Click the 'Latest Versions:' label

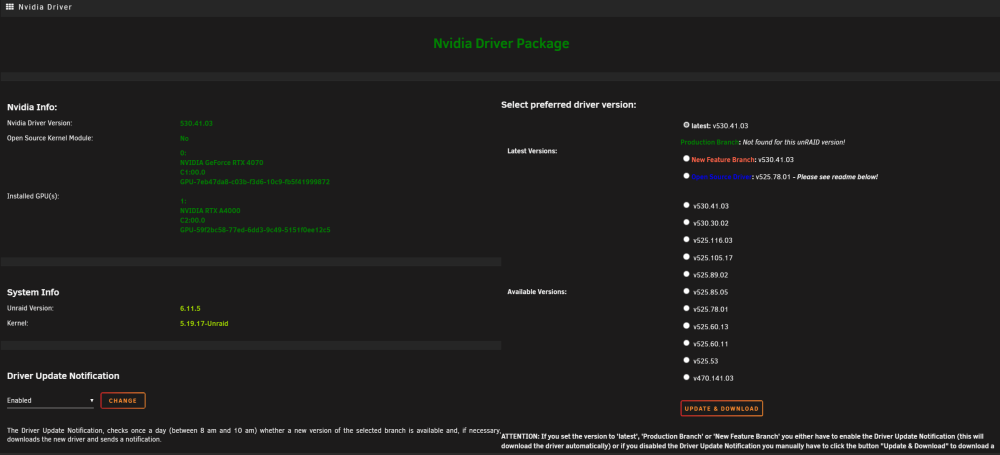pos(532,151)
